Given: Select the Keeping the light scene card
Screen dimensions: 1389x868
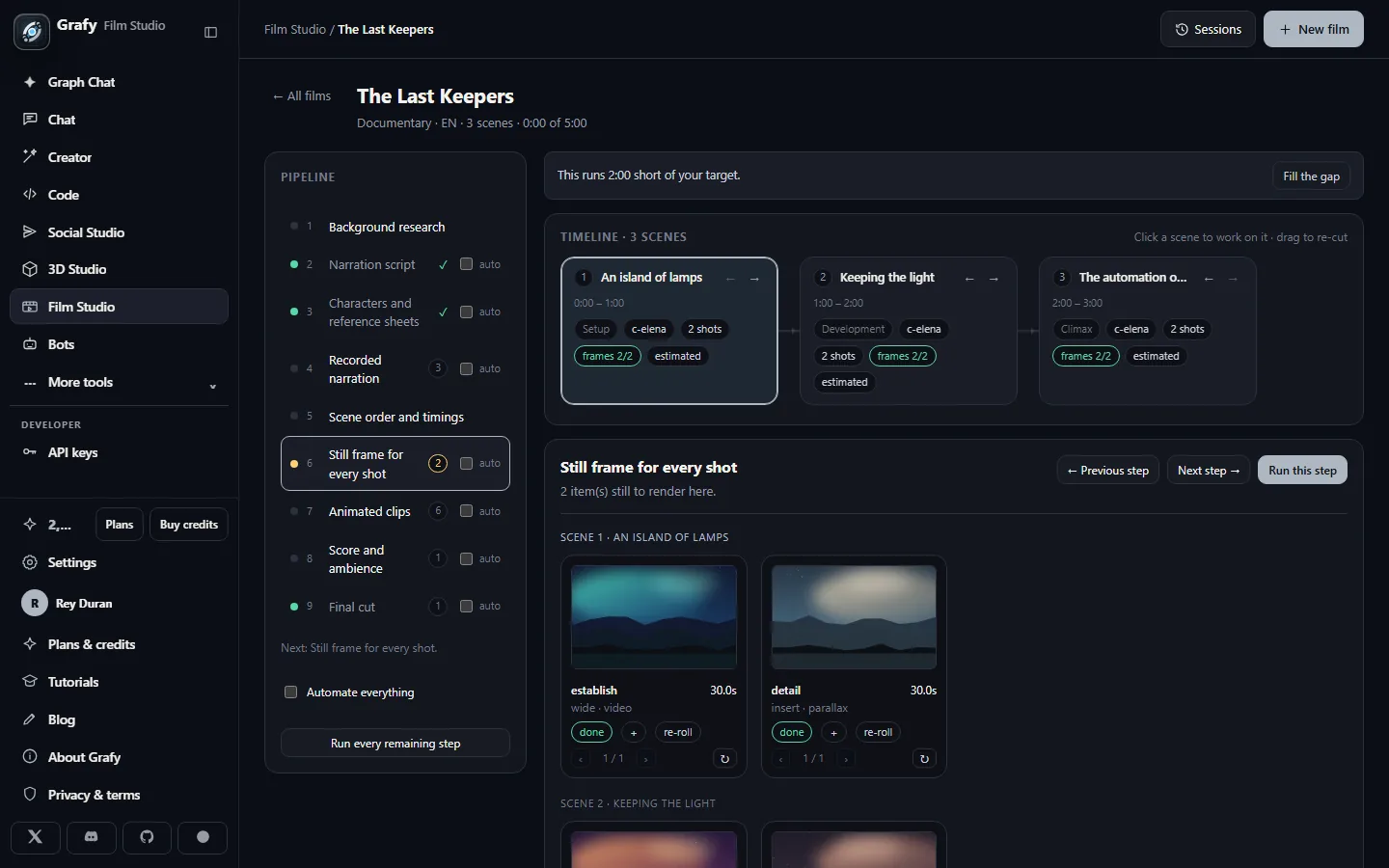Looking at the screenshot, I should (908, 331).
